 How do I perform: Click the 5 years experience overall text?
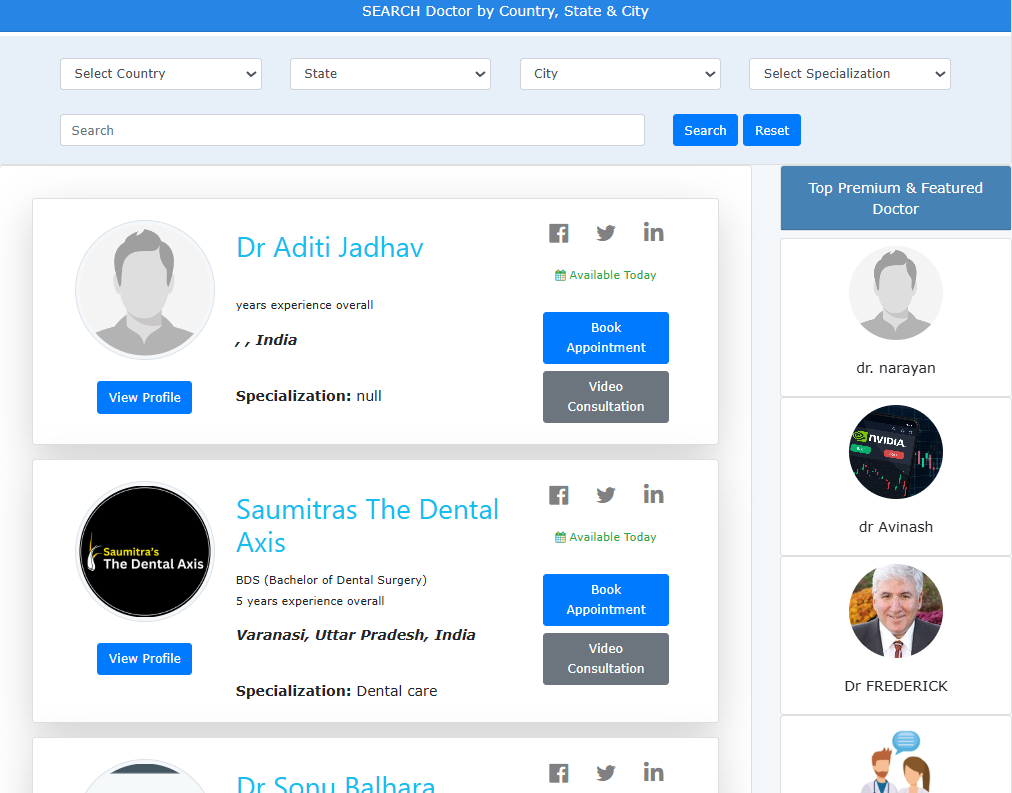pyautogui.click(x=310, y=601)
